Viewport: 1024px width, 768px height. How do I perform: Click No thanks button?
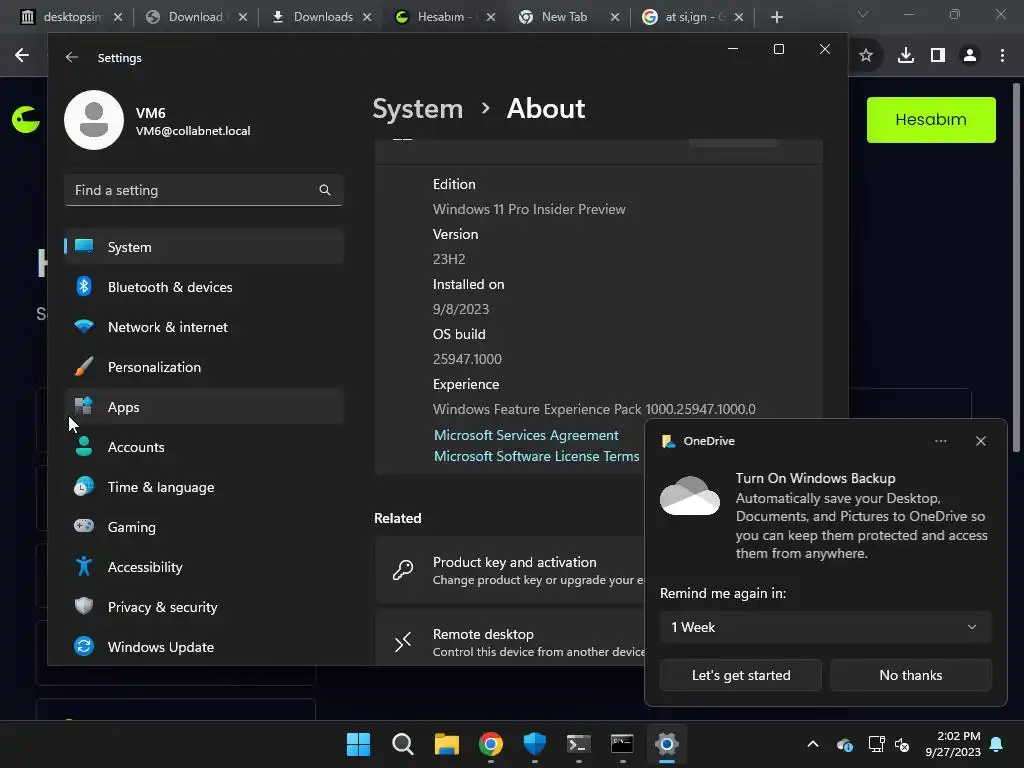tap(910, 675)
